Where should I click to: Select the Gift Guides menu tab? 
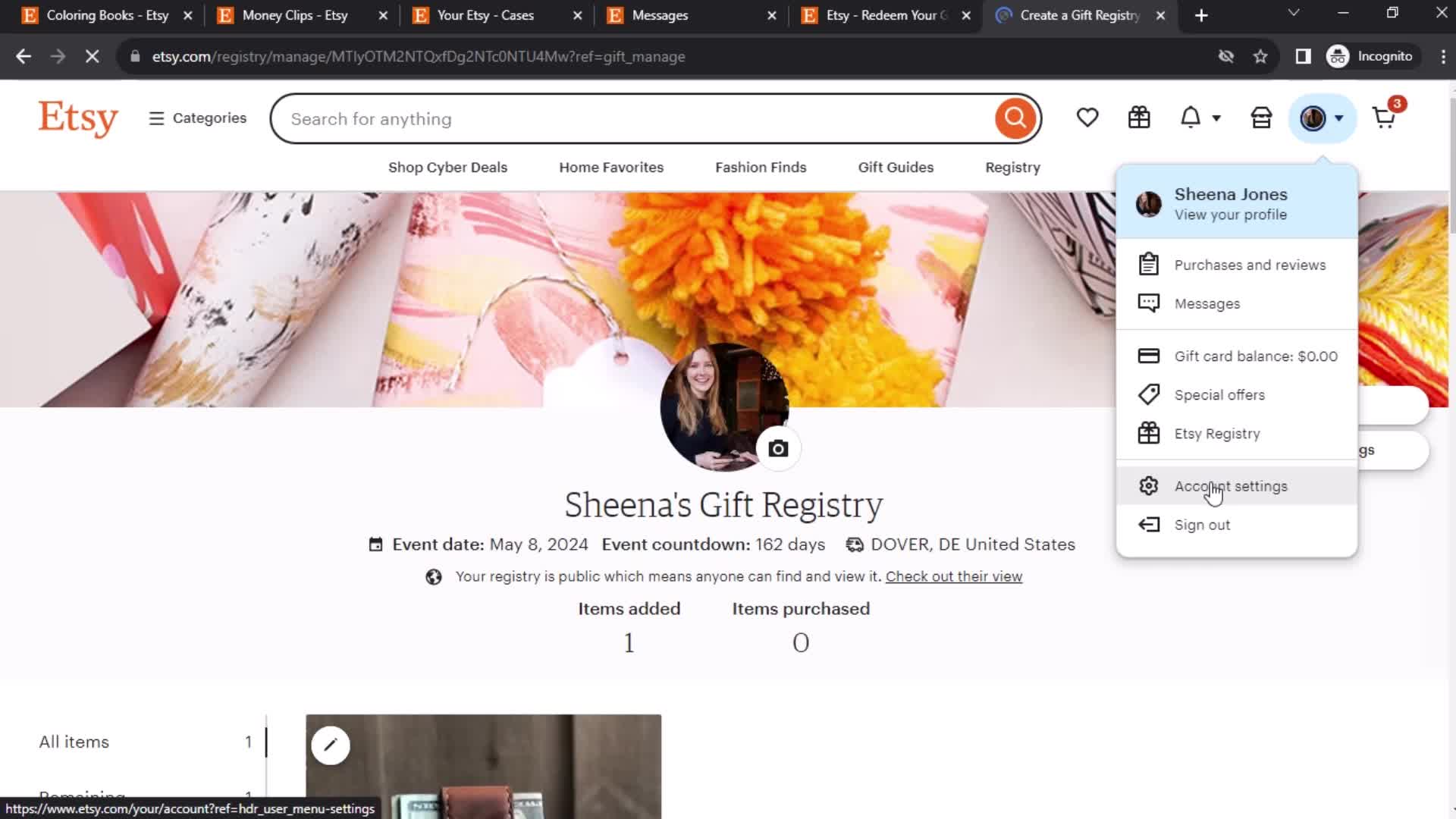(896, 167)
